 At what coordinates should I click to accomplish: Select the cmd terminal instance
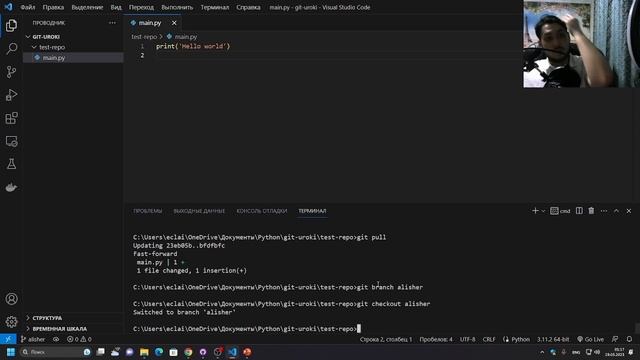coord(560,211)
